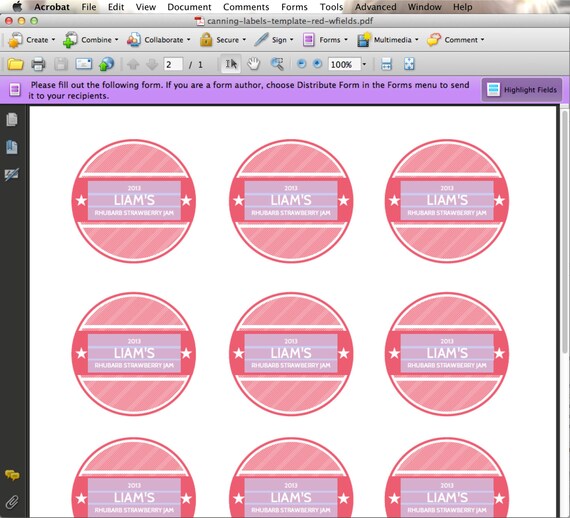Click the Multimedia icon
The width and height of the screenshot is (570, 518).
click(x=364, y=40)
